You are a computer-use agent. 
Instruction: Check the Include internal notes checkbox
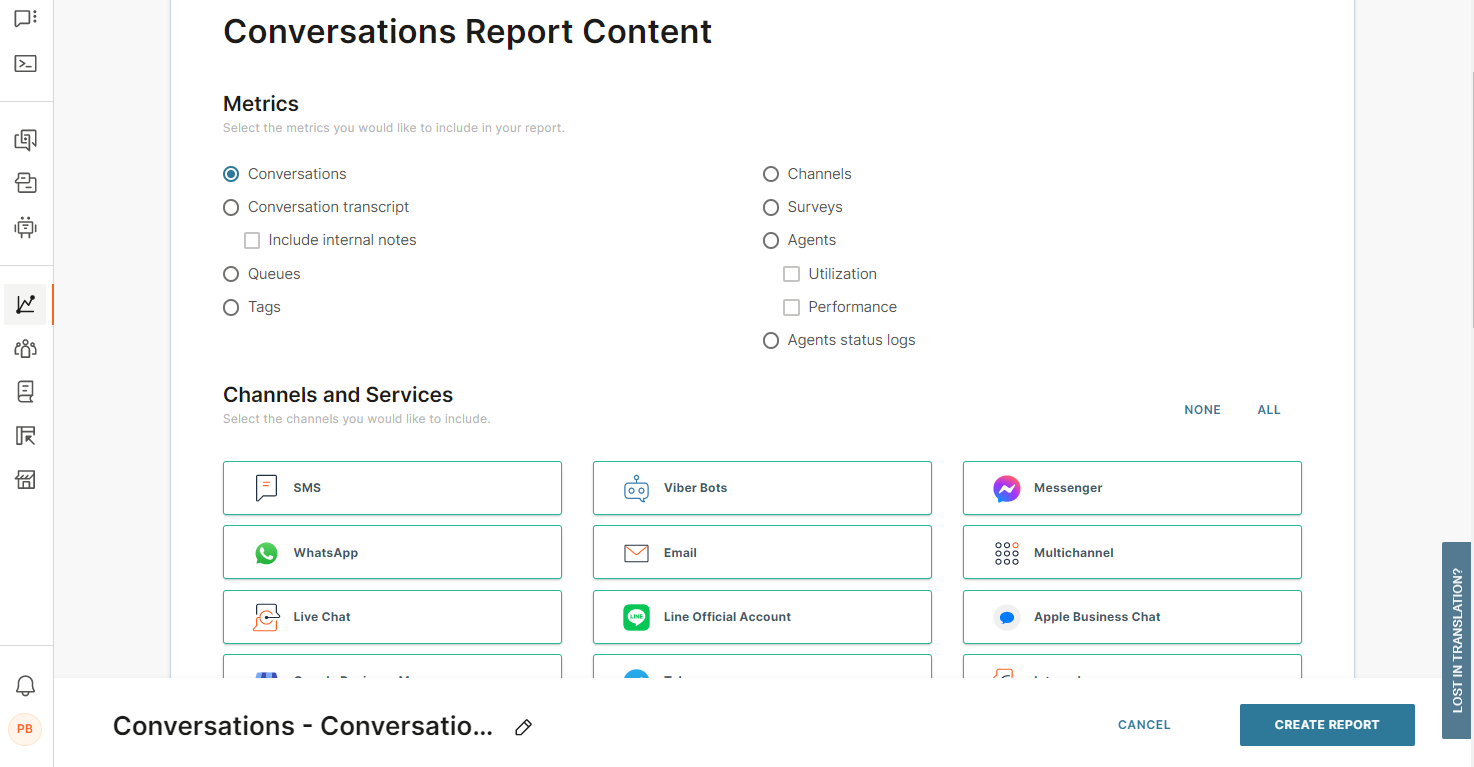click(252, 240)
